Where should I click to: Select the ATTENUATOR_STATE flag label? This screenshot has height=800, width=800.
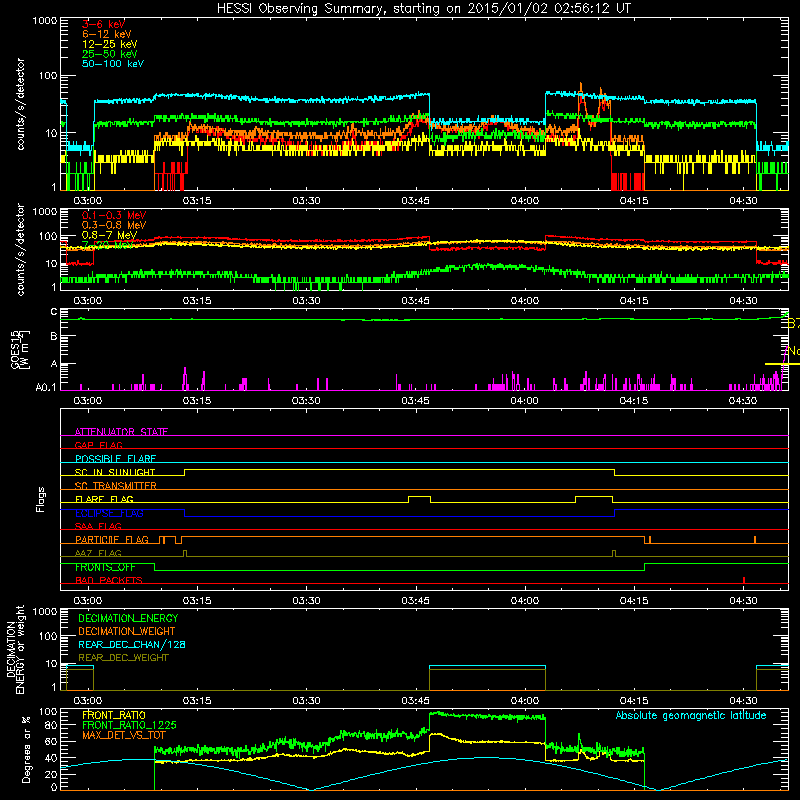[121, 432]
